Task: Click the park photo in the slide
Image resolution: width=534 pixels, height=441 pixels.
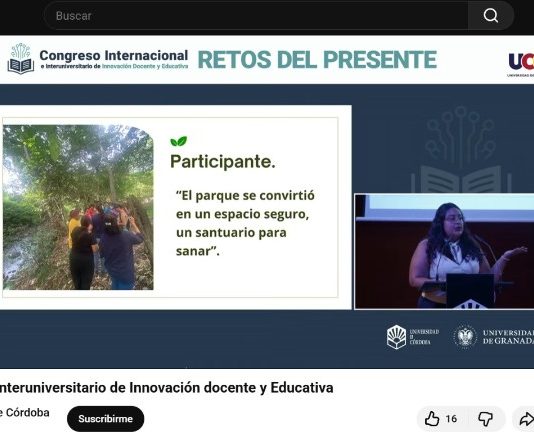Action: tap(78, 207)
